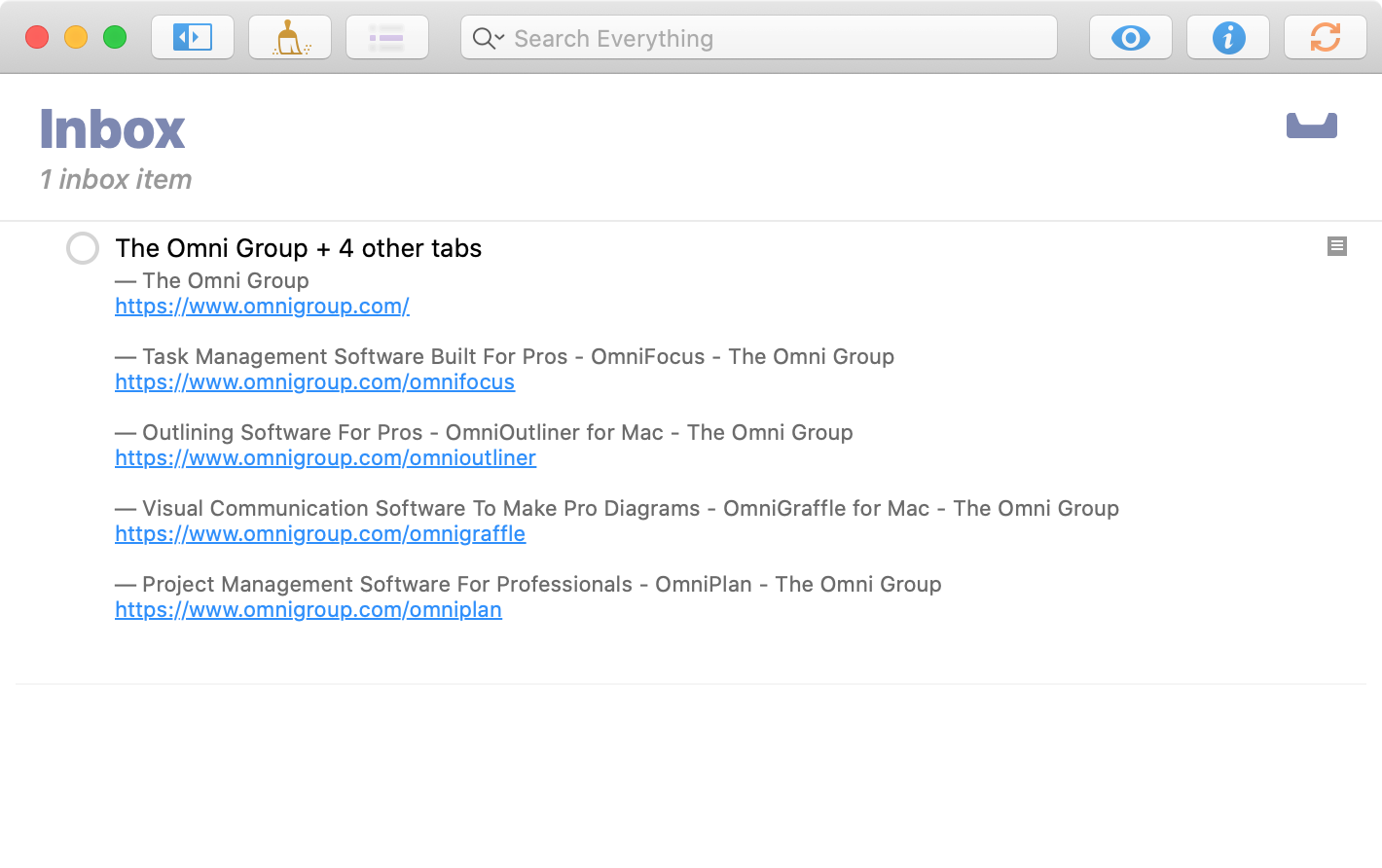This screenshot has height=868, width=1382.
Task: Click the Search Everything field
Action: [759, 38]
